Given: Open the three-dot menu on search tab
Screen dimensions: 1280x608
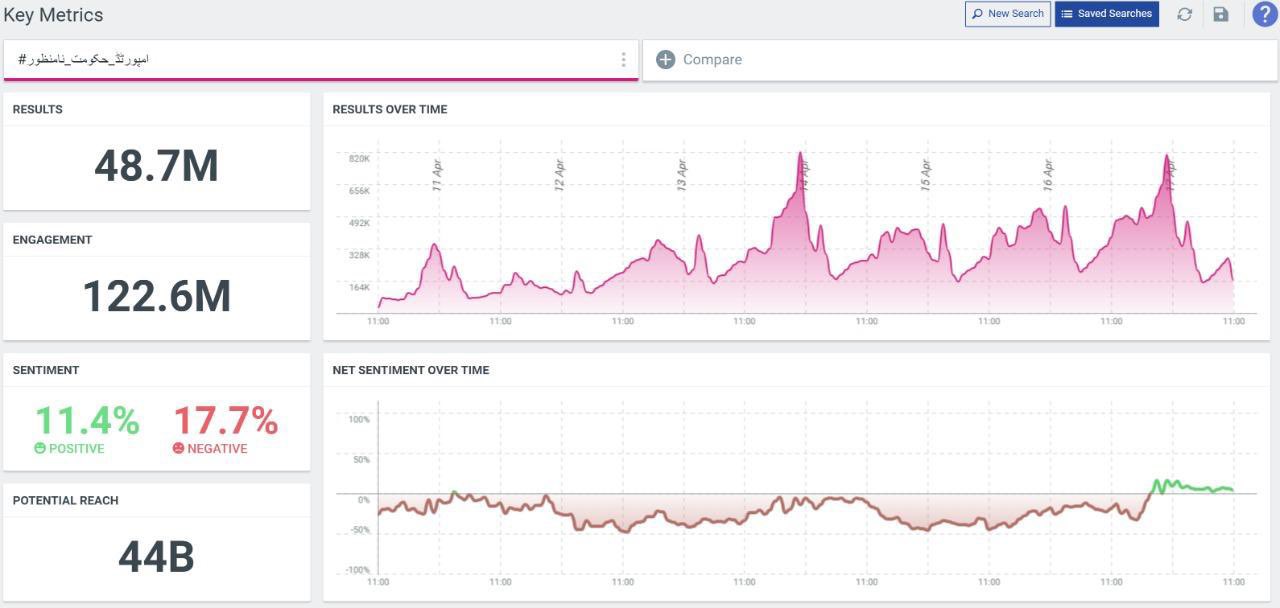Looking at the screenshot, I should tap(623, 60).
